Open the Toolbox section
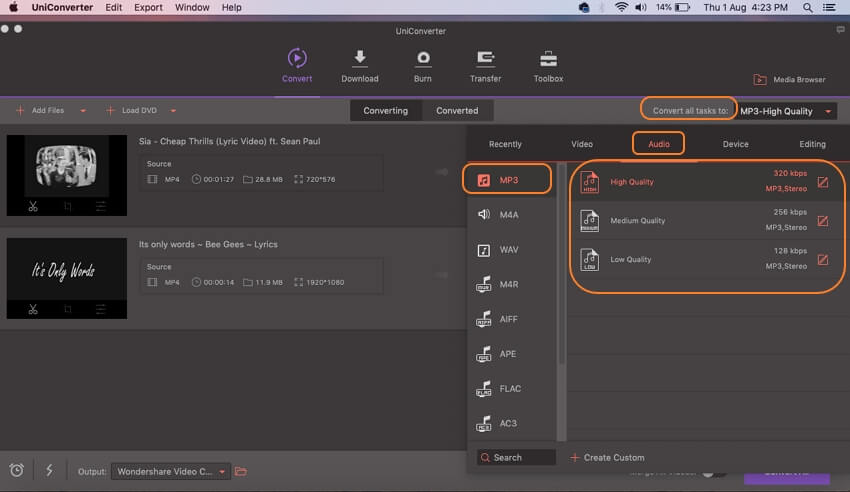 [x=548, y=66]
